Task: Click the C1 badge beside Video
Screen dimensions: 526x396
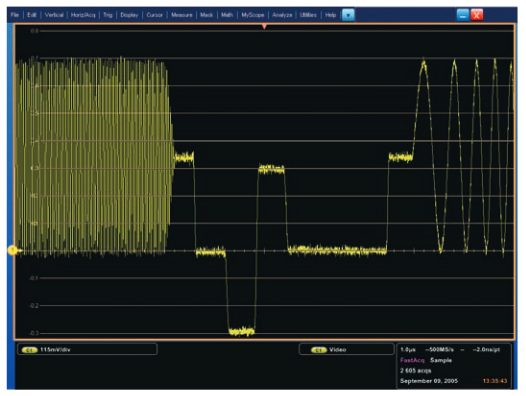Action: tap(319, 350)
